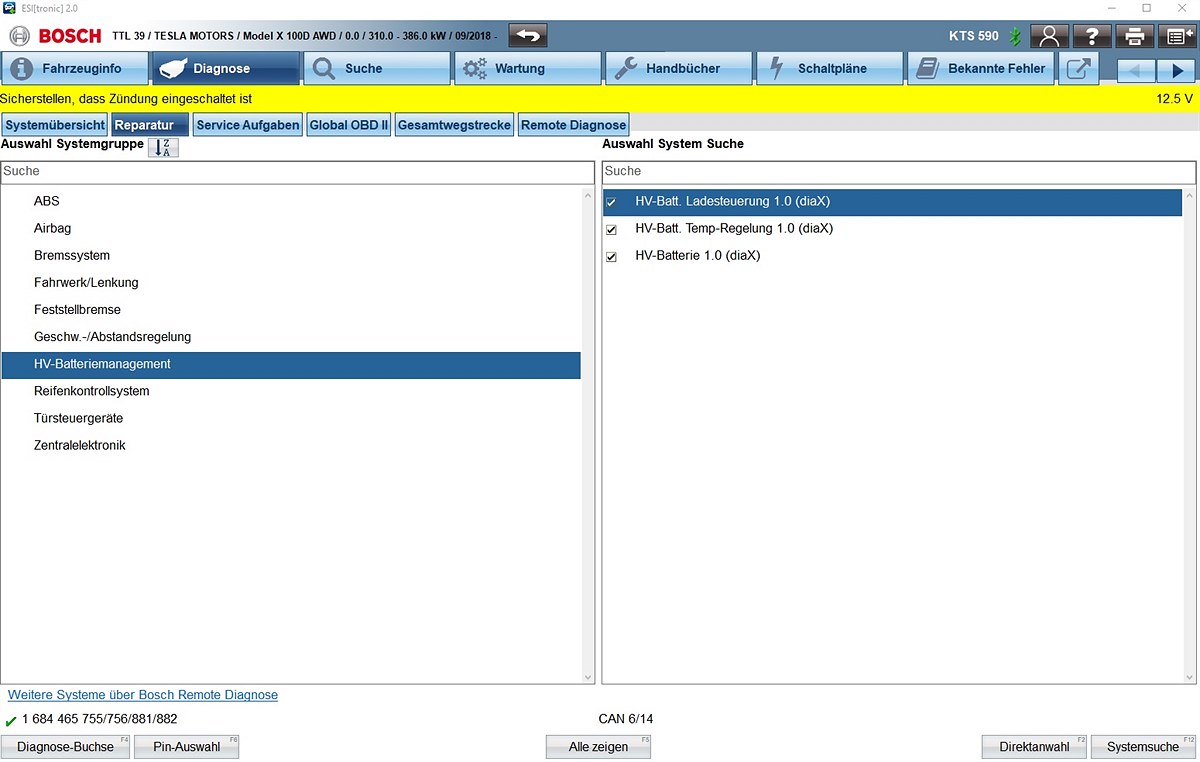Click the Bluetooth connection icon
This screenshot has height=762, width=1200.
tap(1015, 36)
